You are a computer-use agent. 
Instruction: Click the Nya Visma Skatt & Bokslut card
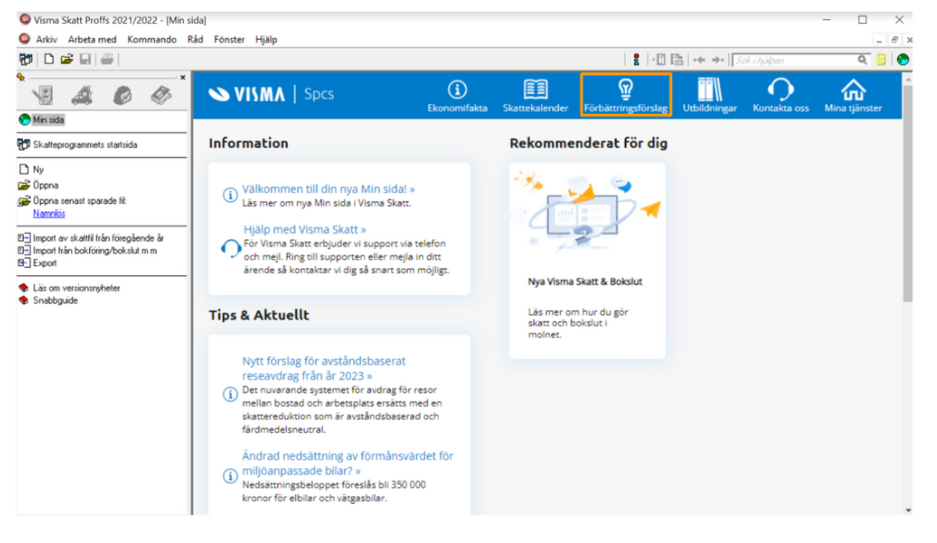pos(587,260)
